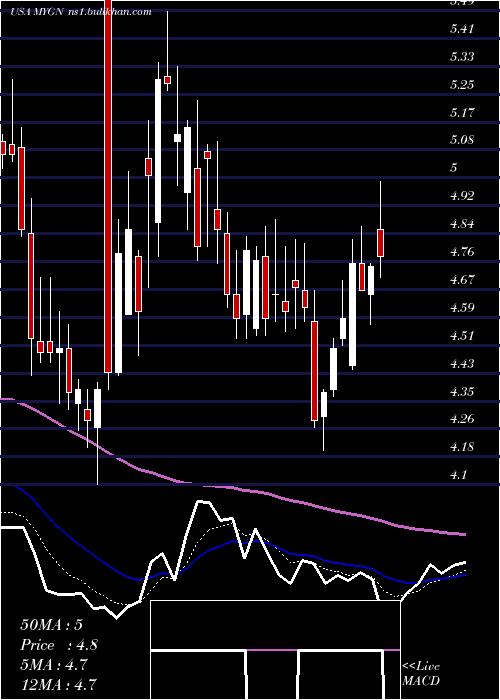The height and width of the screenshot is (700, 500).
Task: Click the <<Live MACD label
Action: click(421, 673)
